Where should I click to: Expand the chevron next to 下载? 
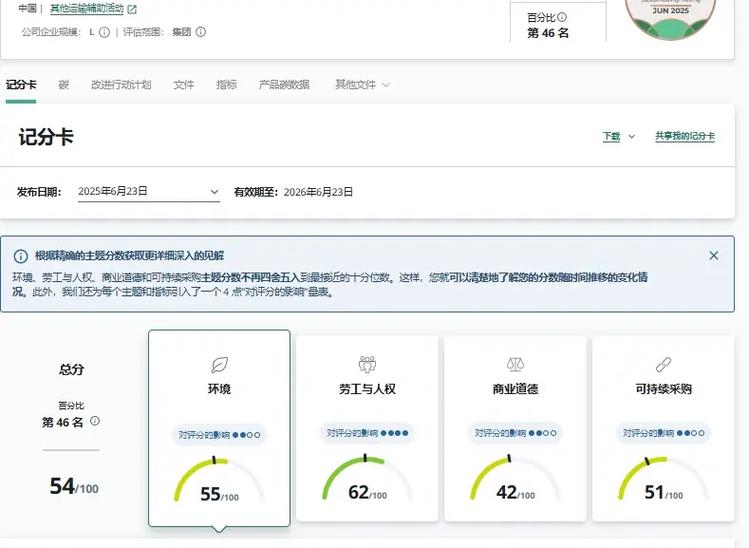coord(631,137)
